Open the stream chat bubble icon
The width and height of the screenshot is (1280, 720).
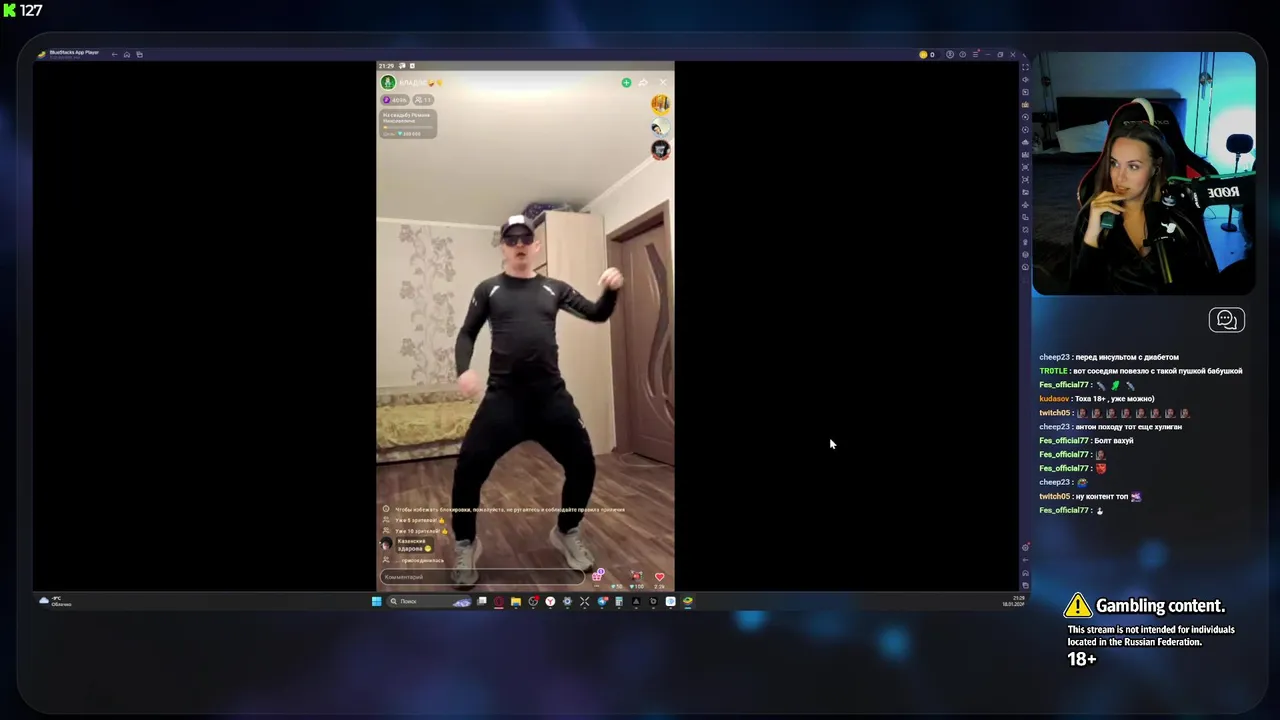[x=1227, y=320]
